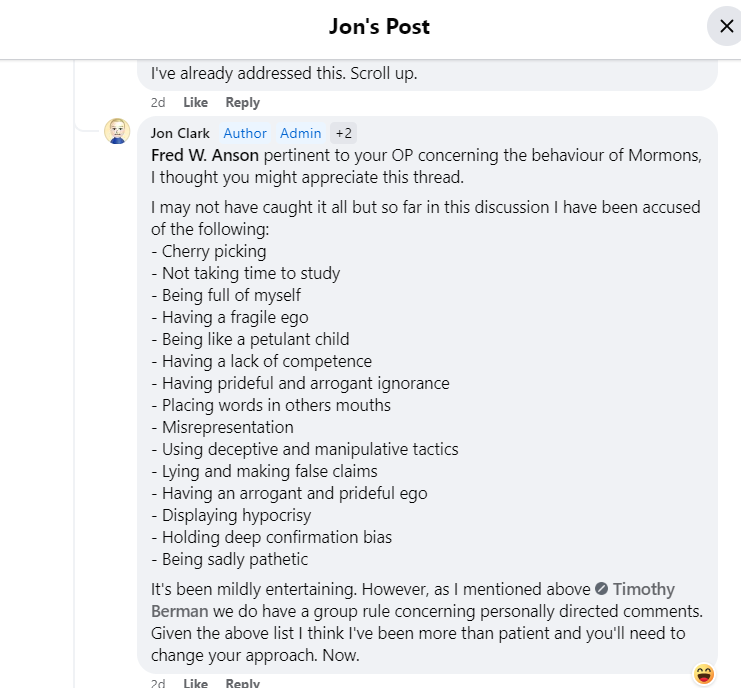Reply to Jon Clark's long comment
Image resolution: width=741 pixels, height=688 pixels.
pyautogui.click(x=242, y=683)
